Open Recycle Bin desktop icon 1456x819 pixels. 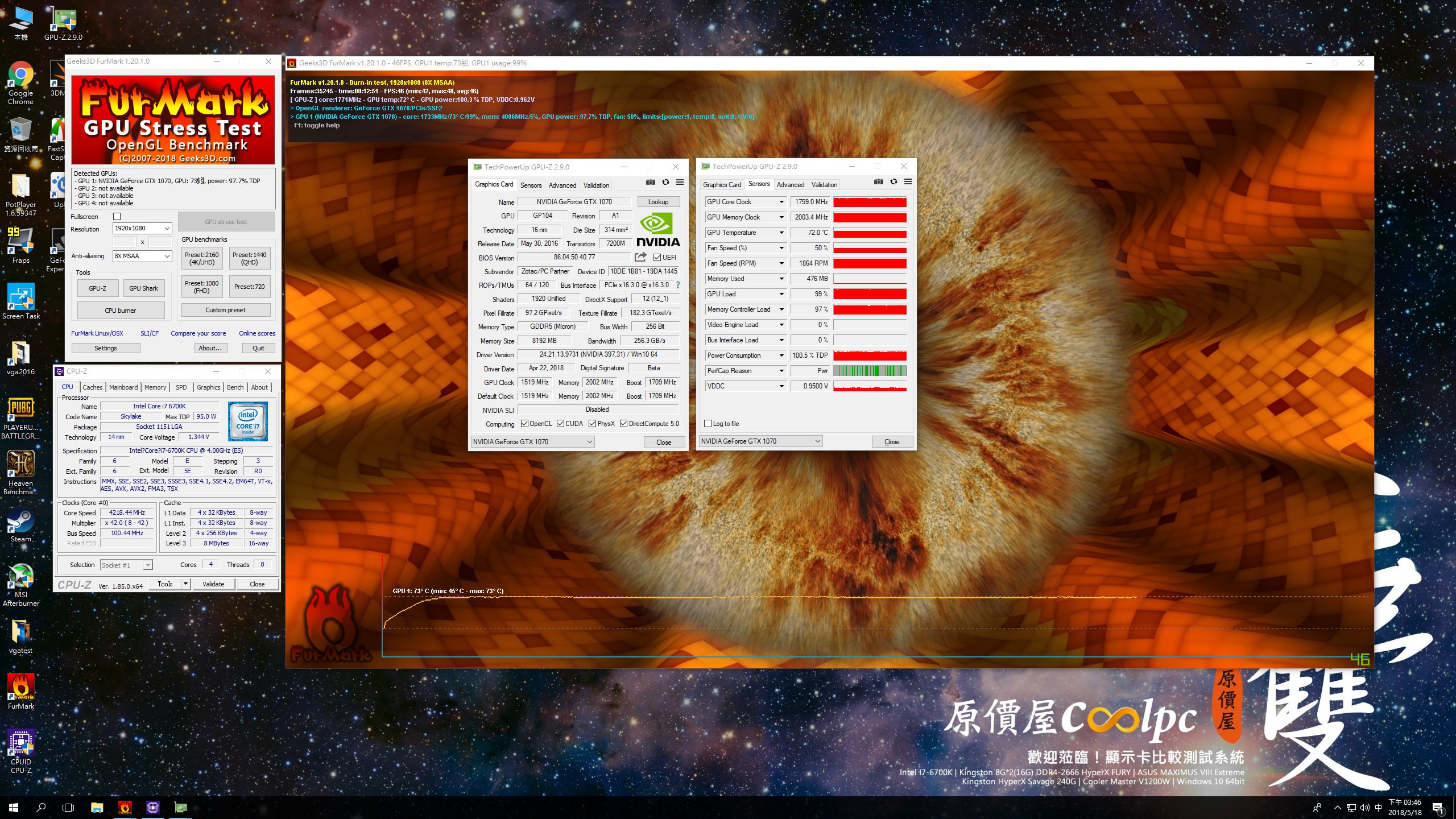(x=20, y=135)
